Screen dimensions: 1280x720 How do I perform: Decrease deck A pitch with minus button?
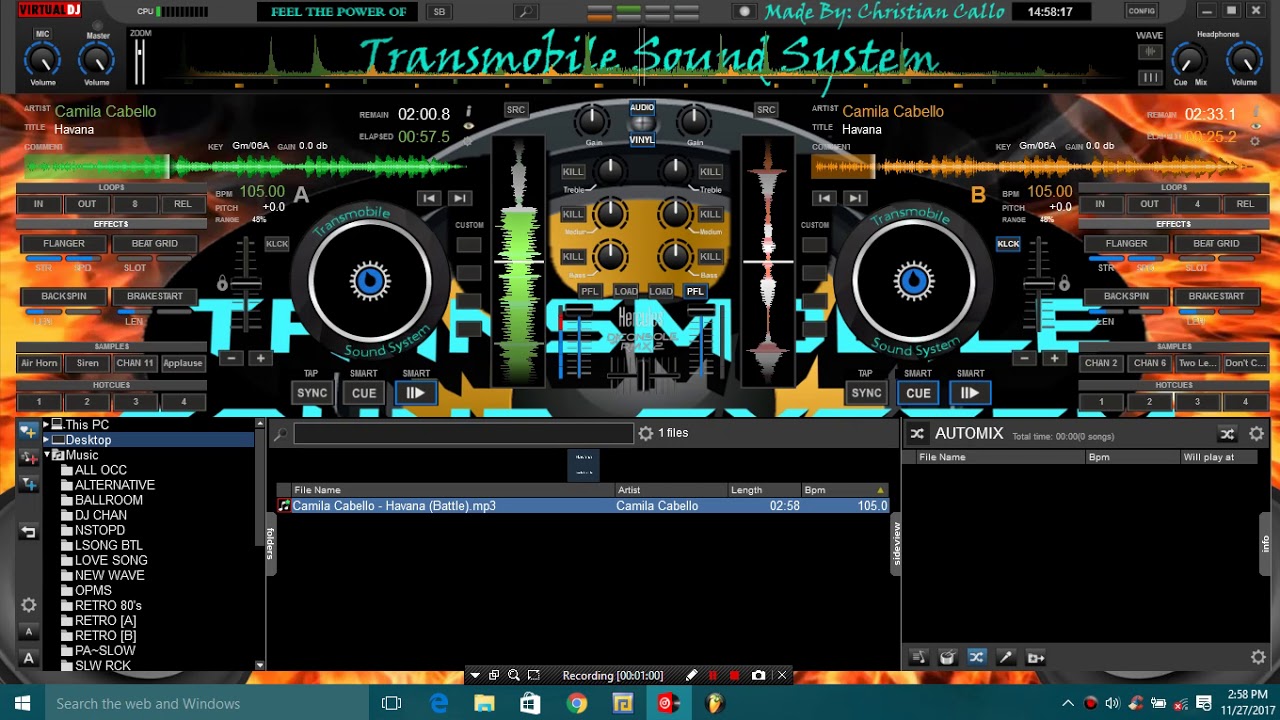(231, 358)
